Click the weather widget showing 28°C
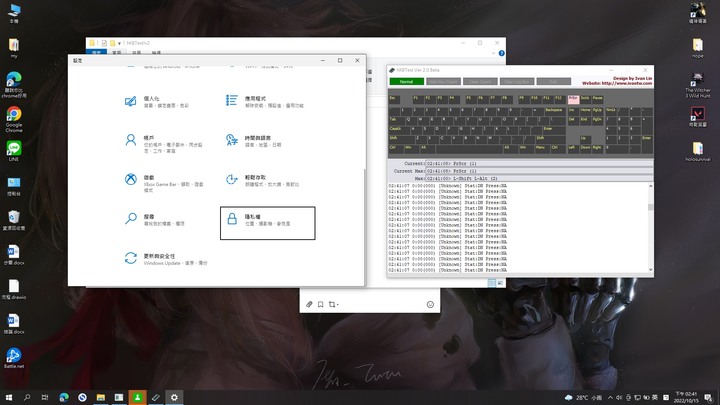720x405 pixels. pyautogui.click(x=583, y=398)
